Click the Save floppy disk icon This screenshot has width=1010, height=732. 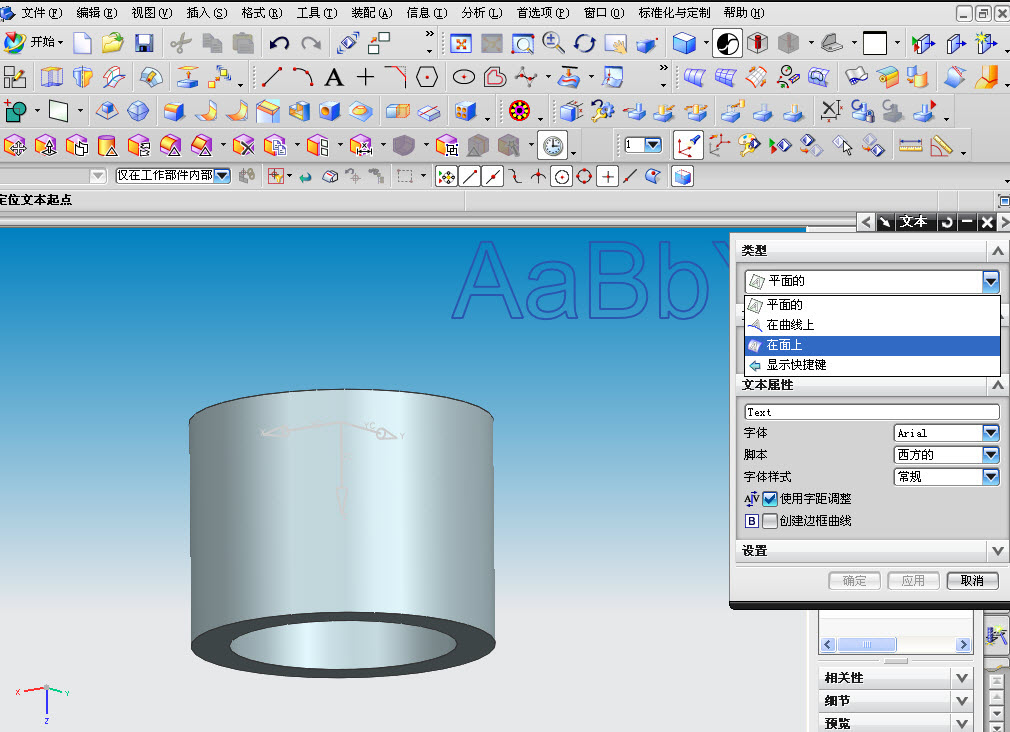[x=144, y=43]
